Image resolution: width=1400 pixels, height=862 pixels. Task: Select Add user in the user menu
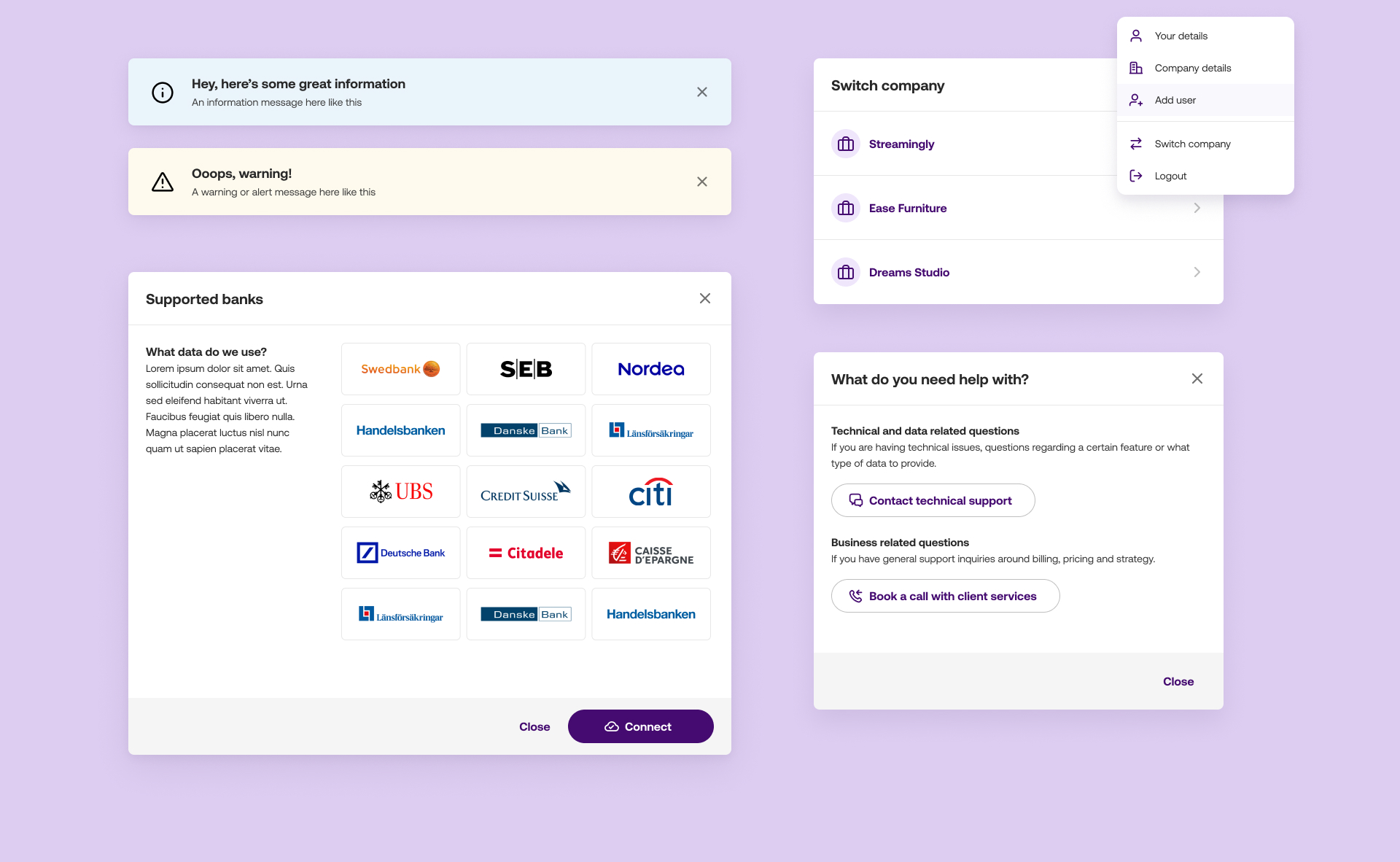[1205, 100]
